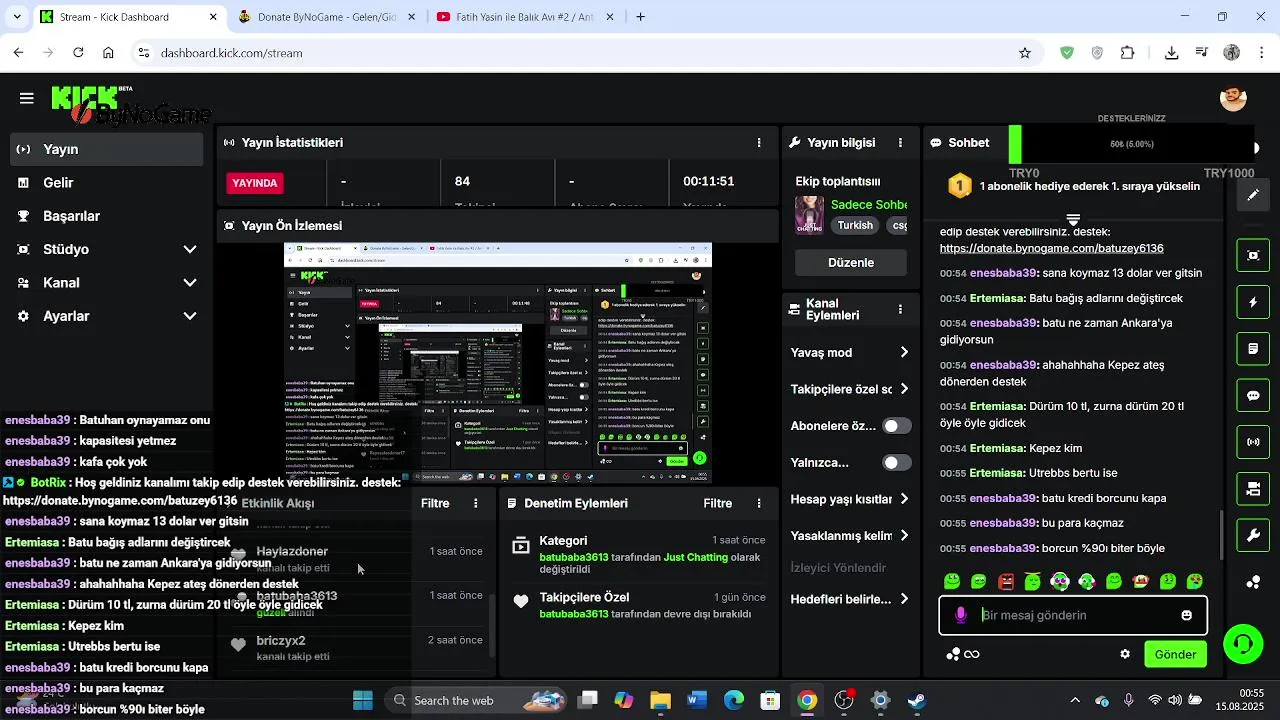The height and width of the screenshot is (720, 1280).
Task: Open the Yayın bilgisi three-dot menu
Action: (900, 143)
